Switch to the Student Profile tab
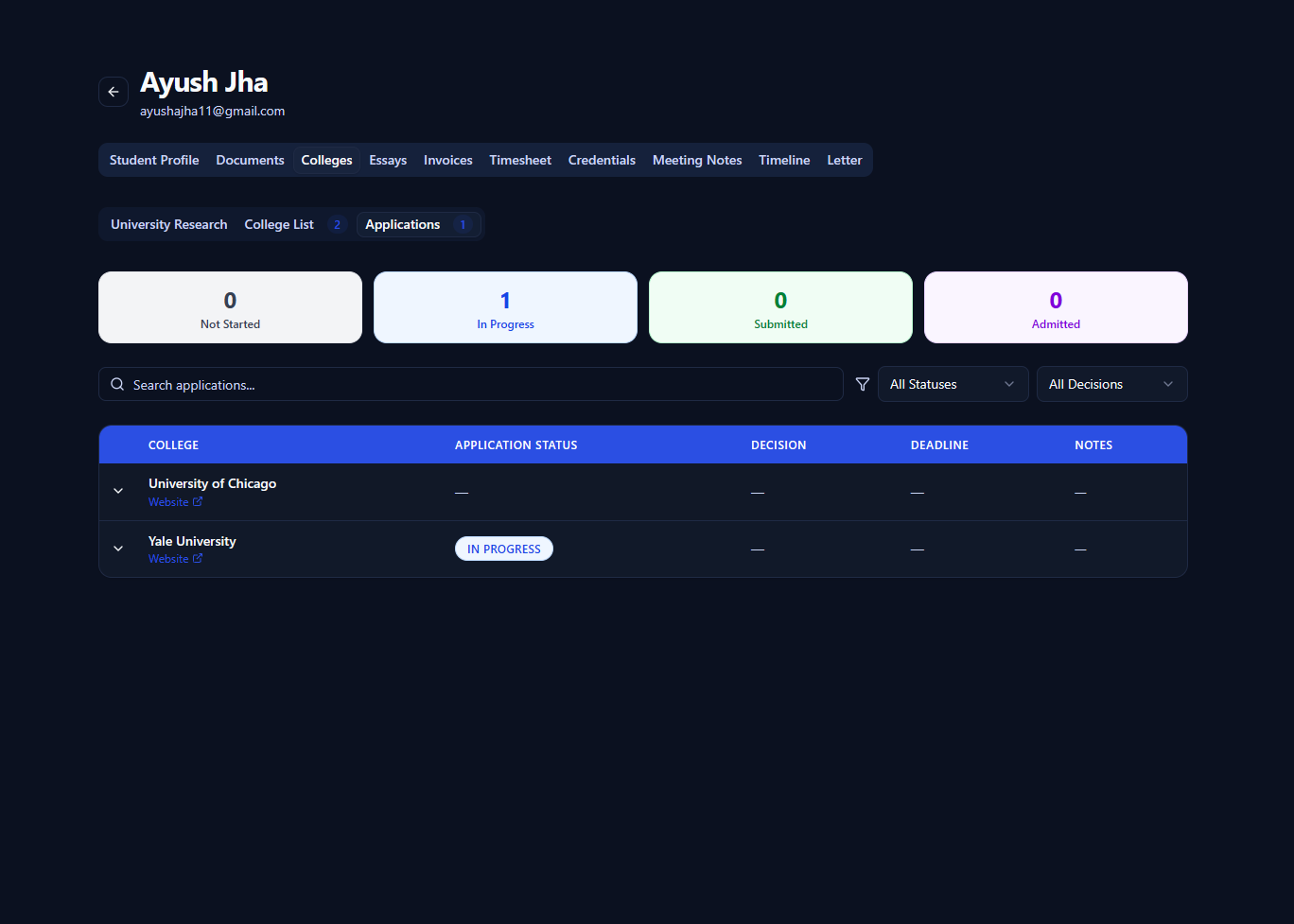 click(154, 160)
